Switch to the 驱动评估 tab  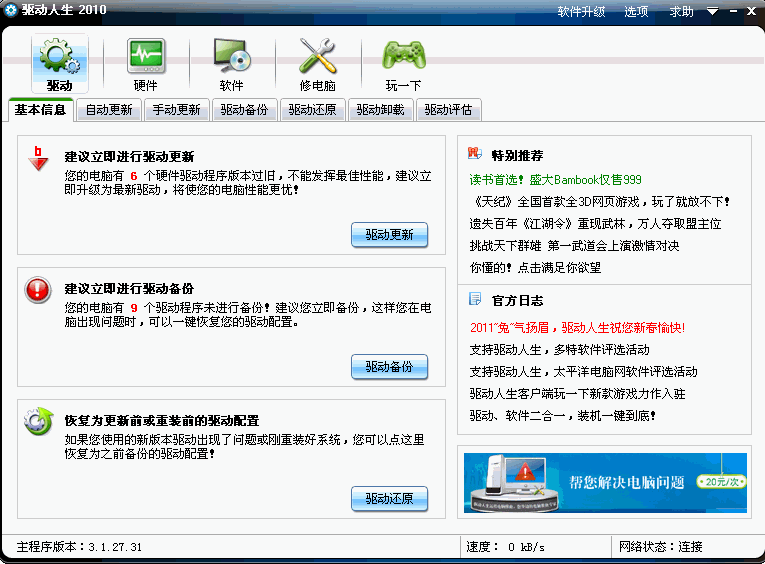448,110
